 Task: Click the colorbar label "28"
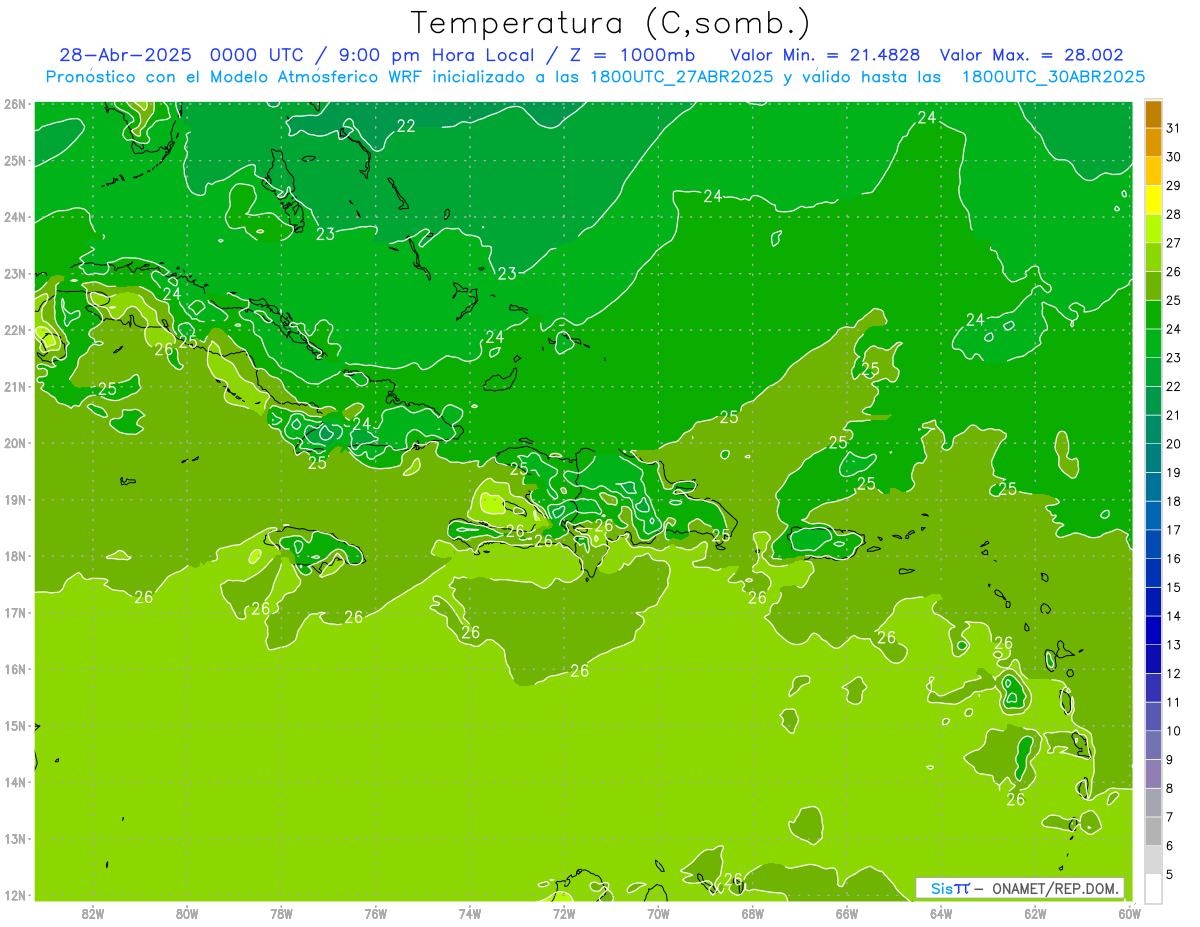coord(1173,214)
